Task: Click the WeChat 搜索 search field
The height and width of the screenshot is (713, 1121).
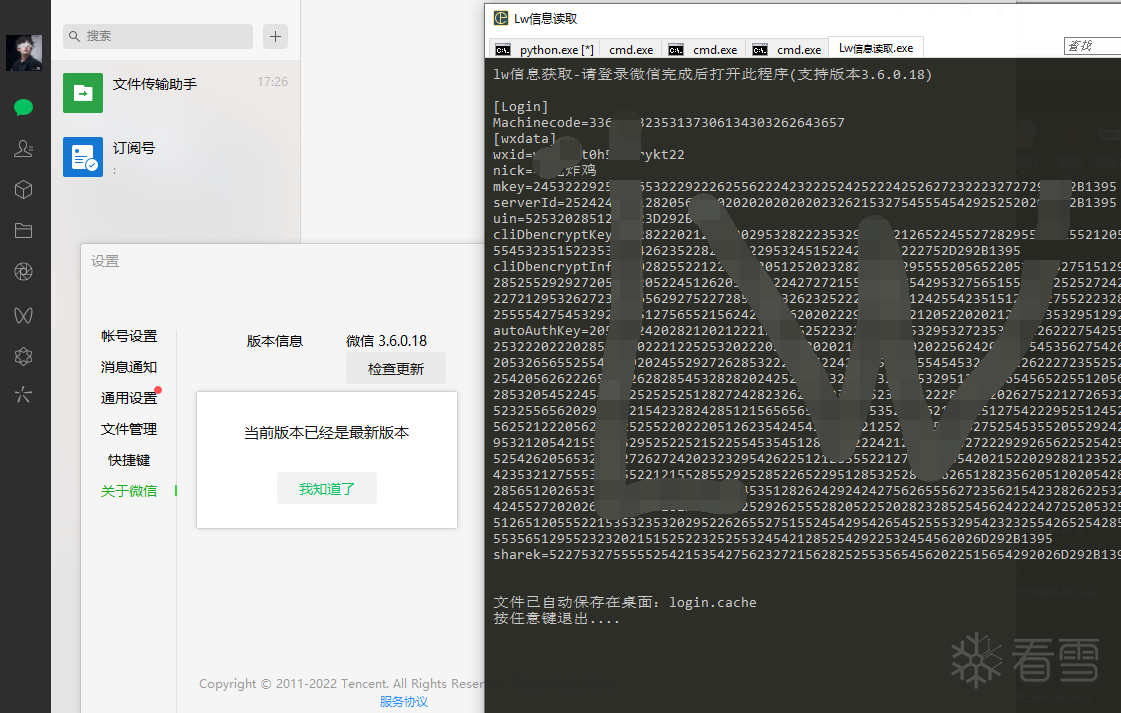Action: click(158, 36)
